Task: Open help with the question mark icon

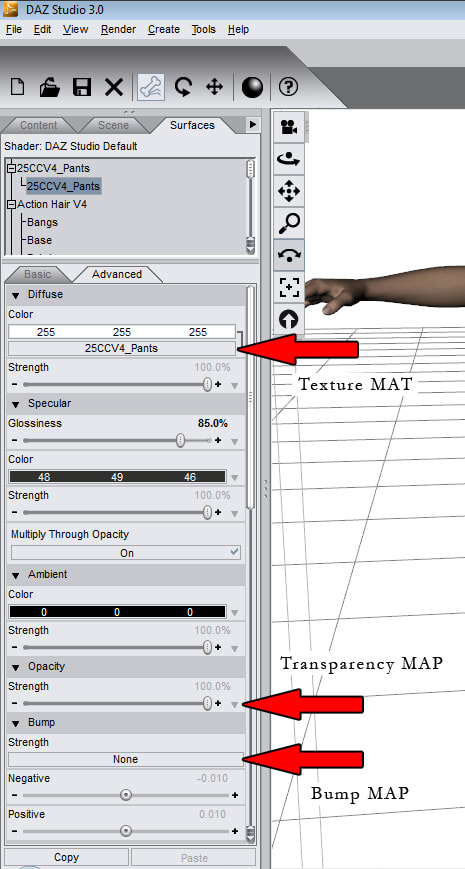Action: (x=288, y=86)
